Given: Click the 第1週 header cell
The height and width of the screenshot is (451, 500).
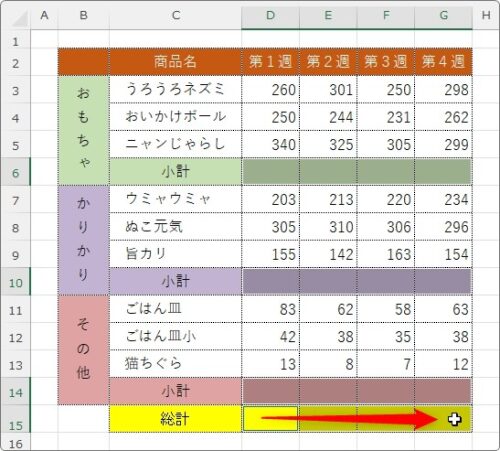Looking at the screenshot, I should click(270, 62).
